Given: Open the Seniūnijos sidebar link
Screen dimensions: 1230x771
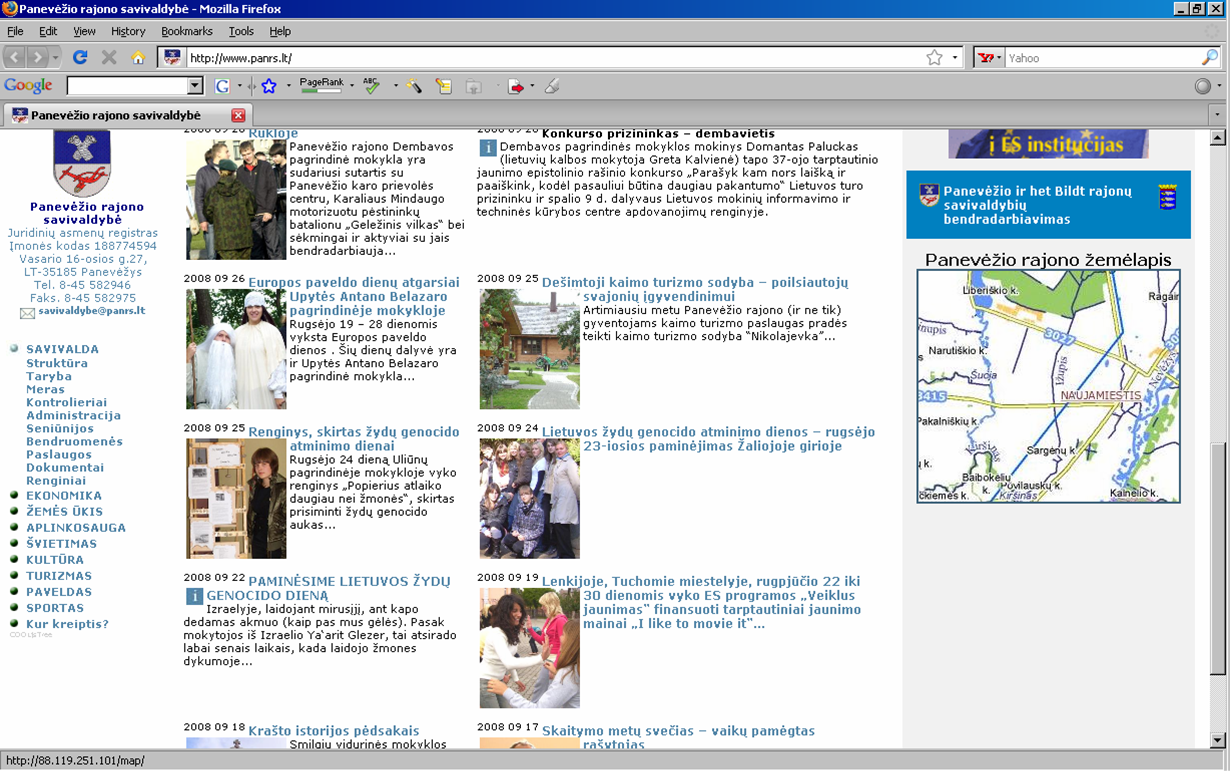Looking at the screenshot, I should [x=60, y=428].
